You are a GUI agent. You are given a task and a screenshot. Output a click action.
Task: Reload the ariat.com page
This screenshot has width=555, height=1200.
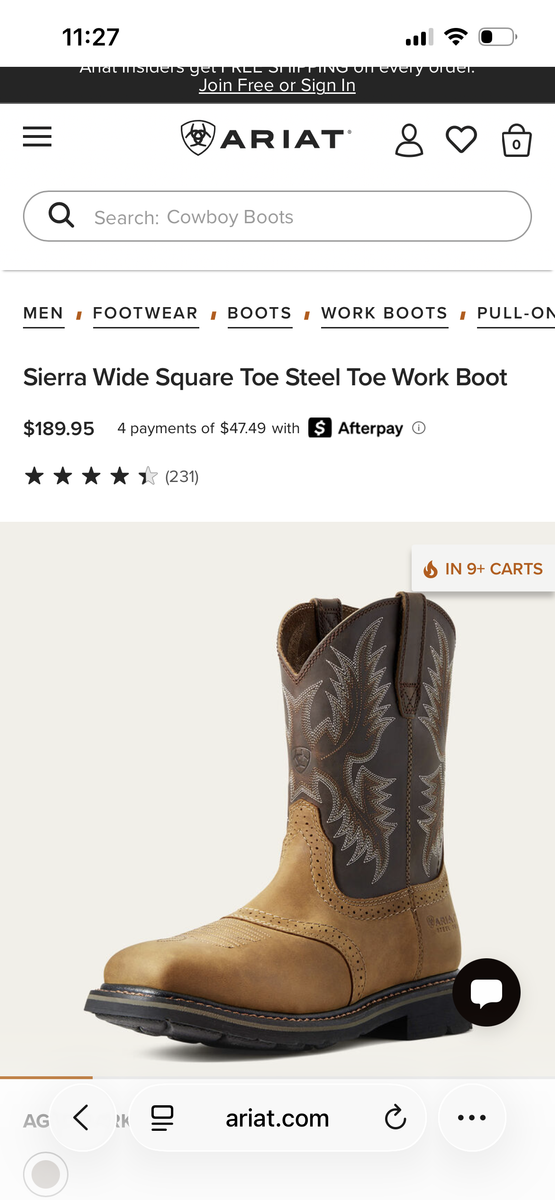[396, 1117]
